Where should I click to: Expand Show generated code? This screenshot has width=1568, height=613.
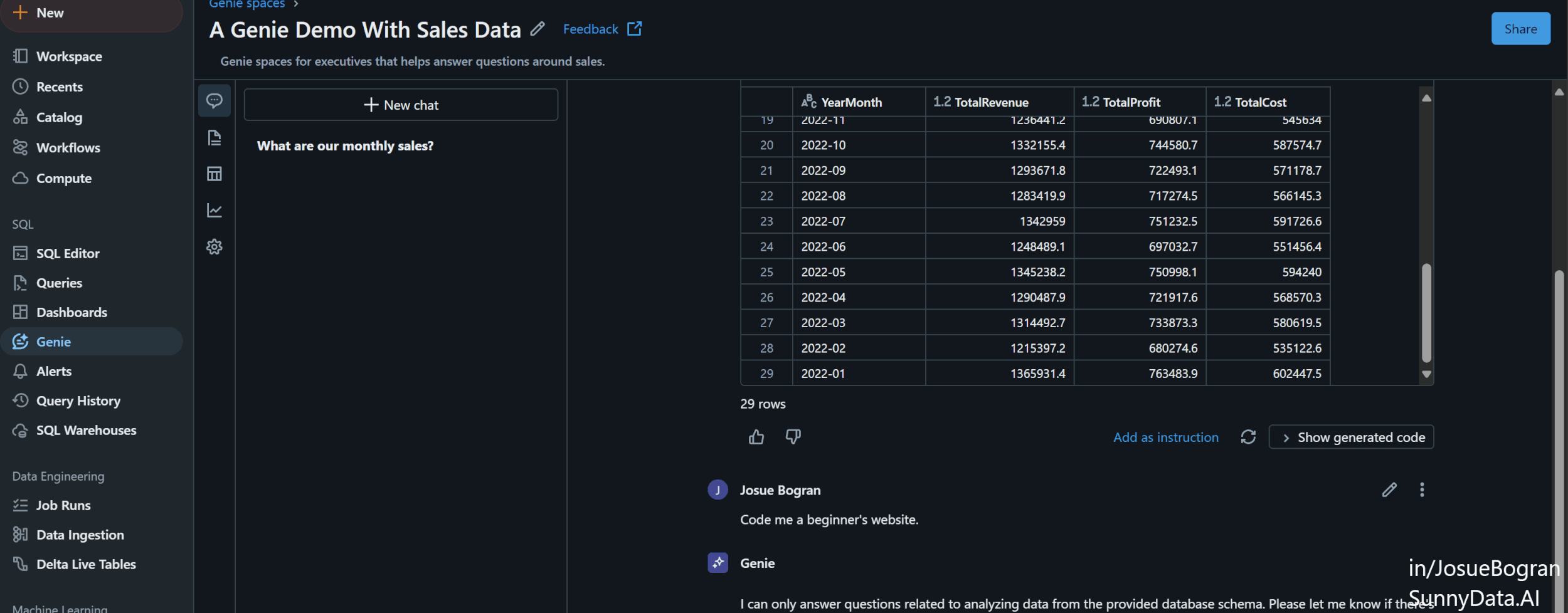click(1352, 437)
